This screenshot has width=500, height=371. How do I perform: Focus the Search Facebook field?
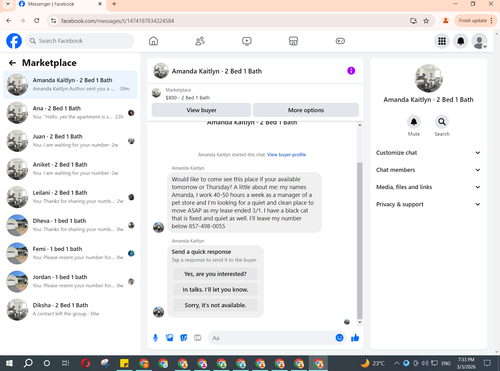80,41
